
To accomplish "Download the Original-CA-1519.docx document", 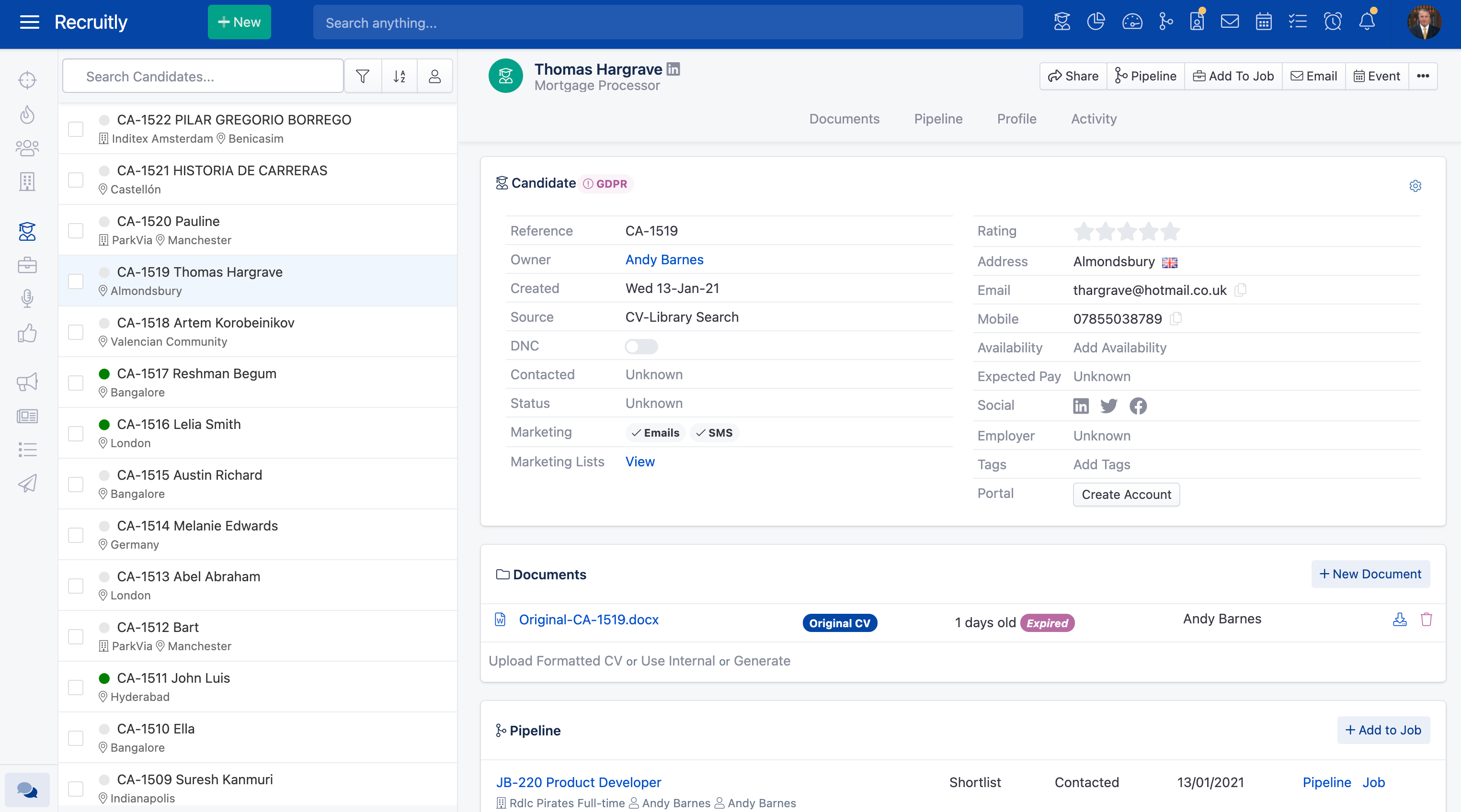I will (1399, 619).
